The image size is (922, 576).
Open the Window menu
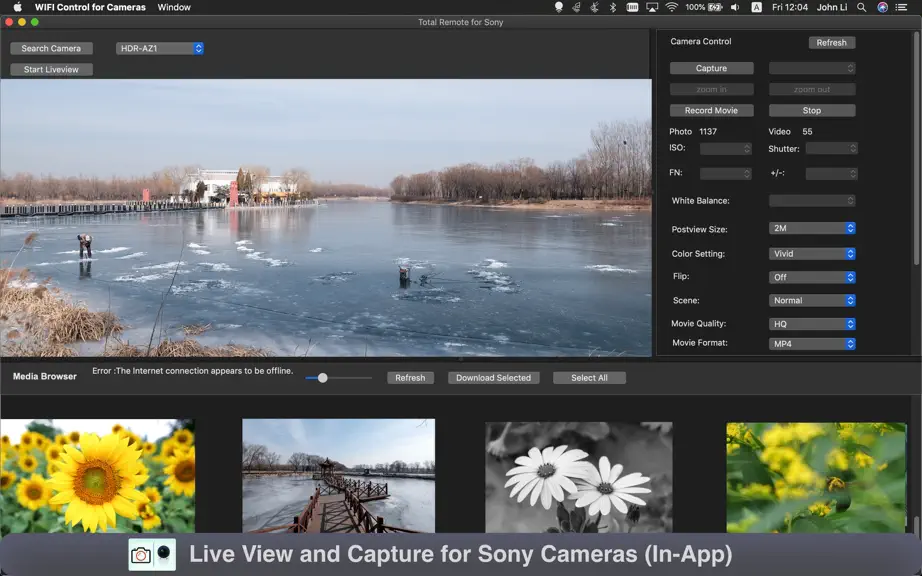point(174,7)
